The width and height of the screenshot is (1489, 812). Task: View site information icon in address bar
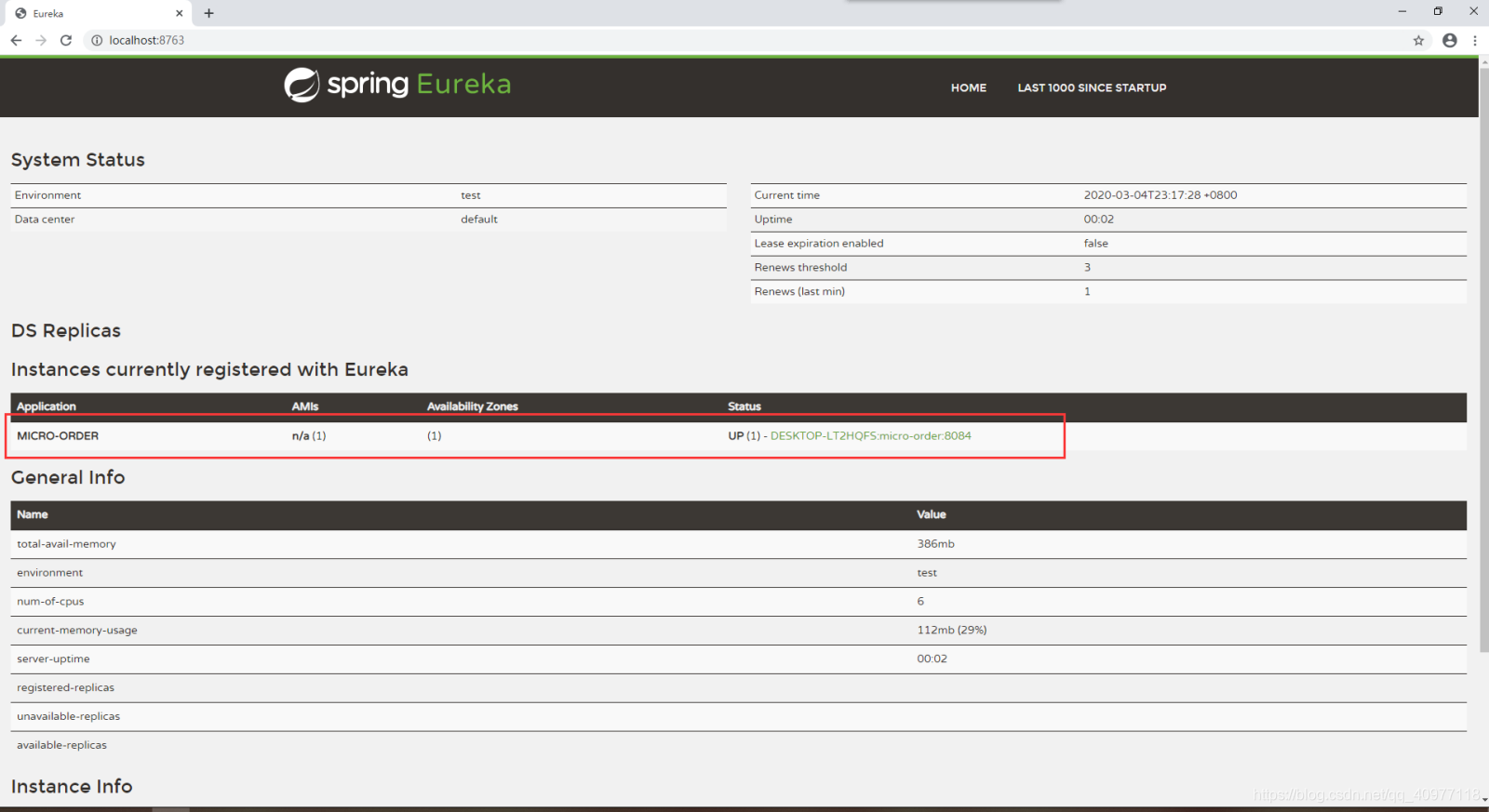(x=96, y=40)
